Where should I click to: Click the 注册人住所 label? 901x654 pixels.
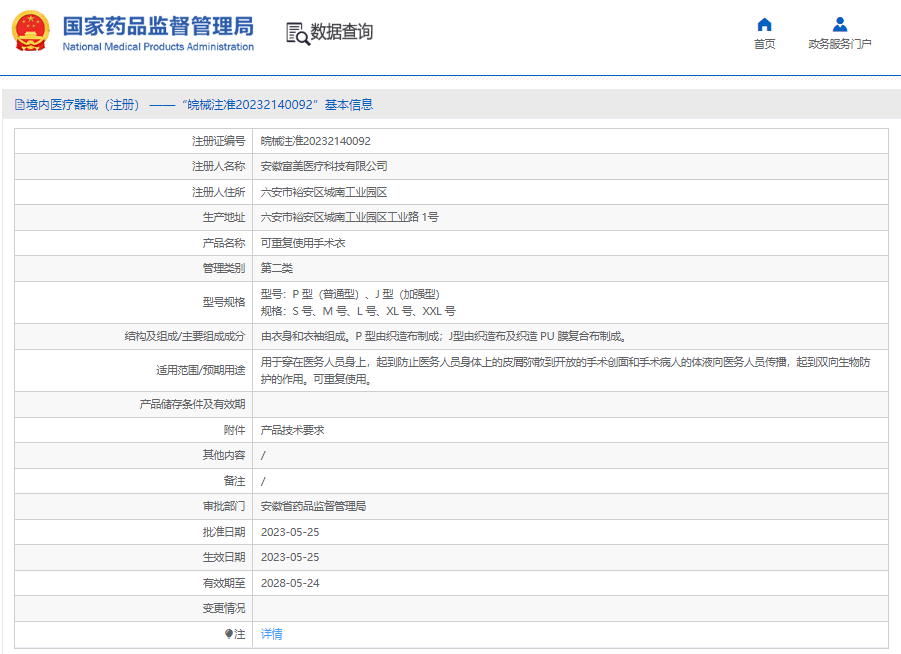(x=218, y=192)
